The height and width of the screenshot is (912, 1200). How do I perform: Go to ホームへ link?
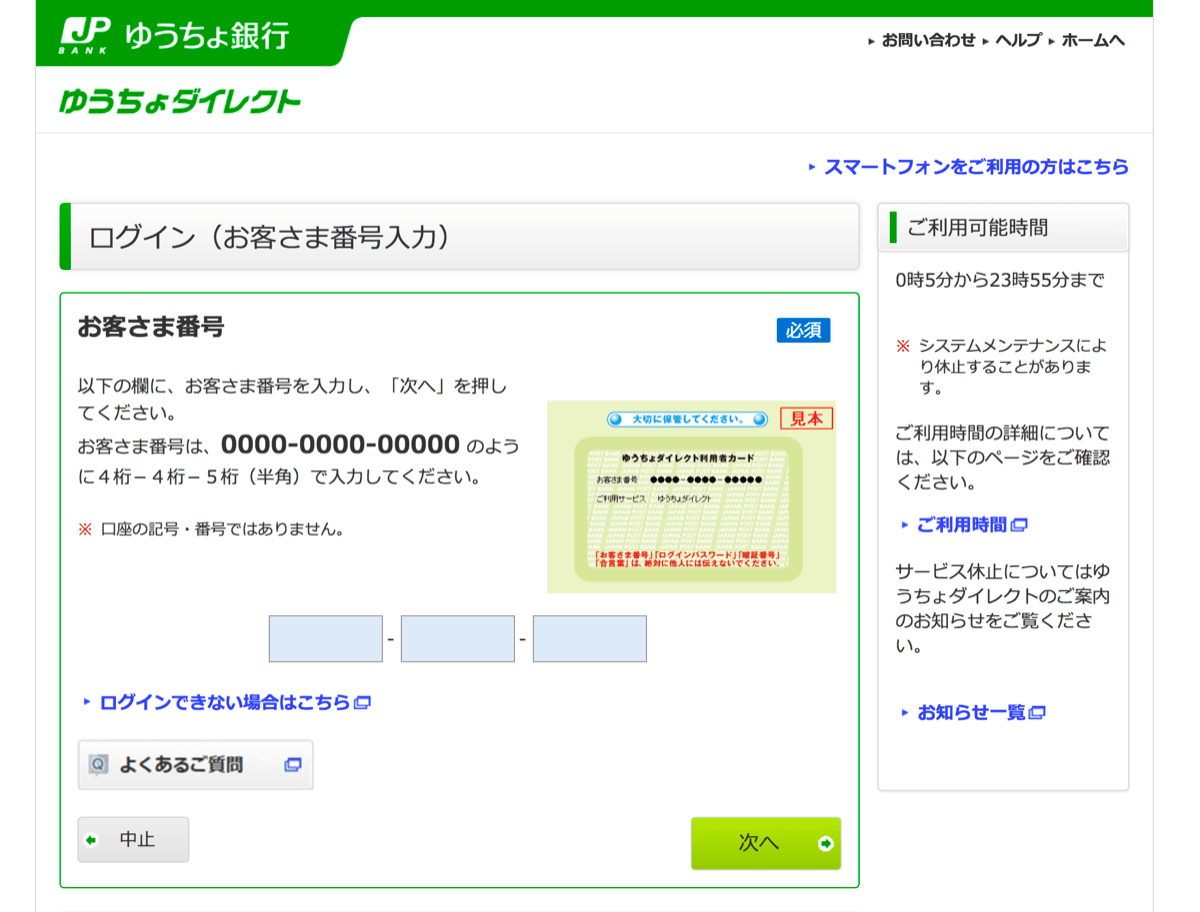(1092, 41)
